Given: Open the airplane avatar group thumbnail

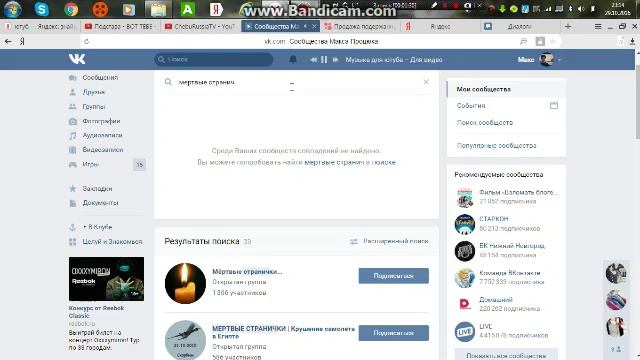Looking at the screenshot, I should pos(185,340).
